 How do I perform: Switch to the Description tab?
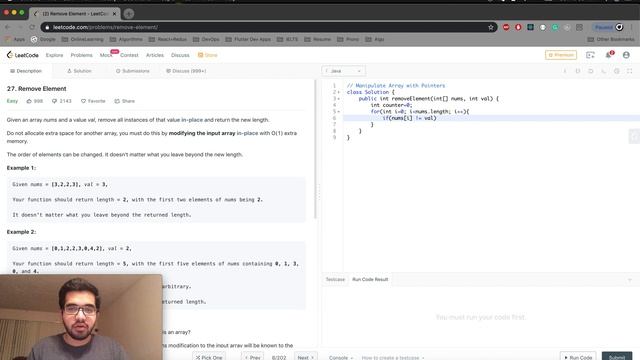coord(26,71)
